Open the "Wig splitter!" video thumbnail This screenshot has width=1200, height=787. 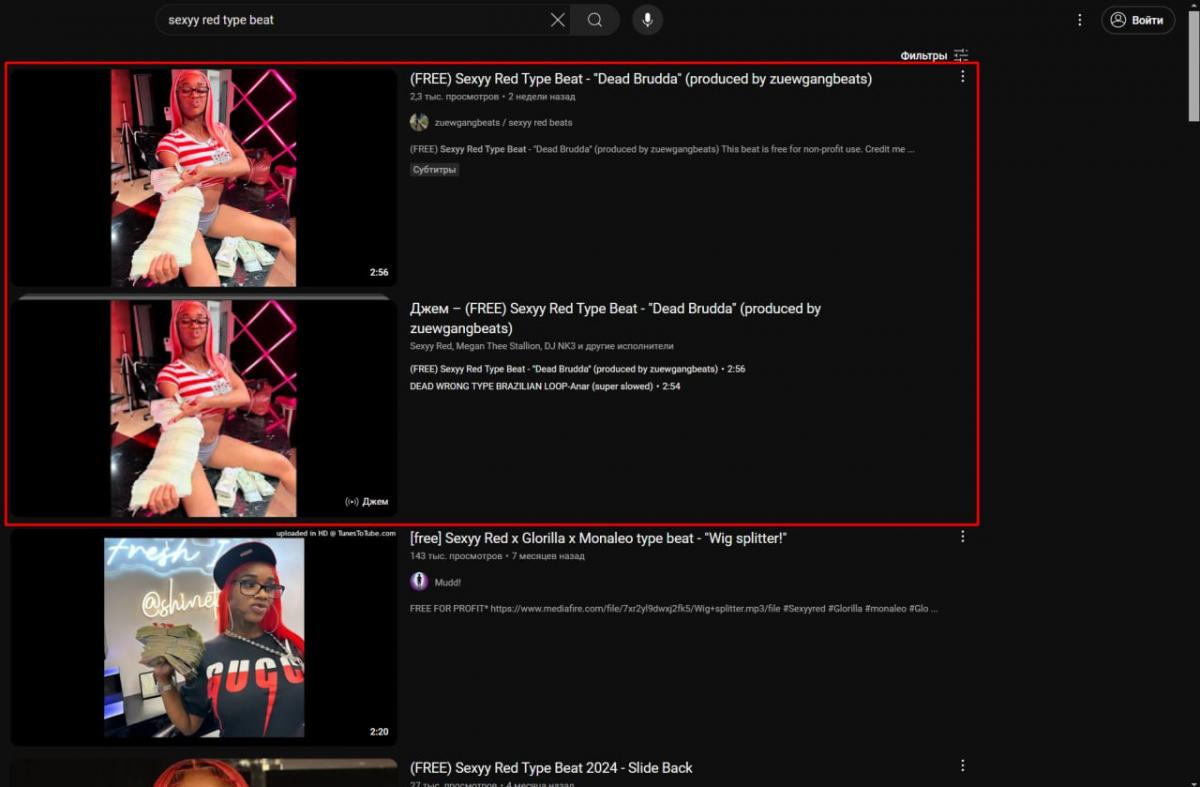click(x=204, y=638)
